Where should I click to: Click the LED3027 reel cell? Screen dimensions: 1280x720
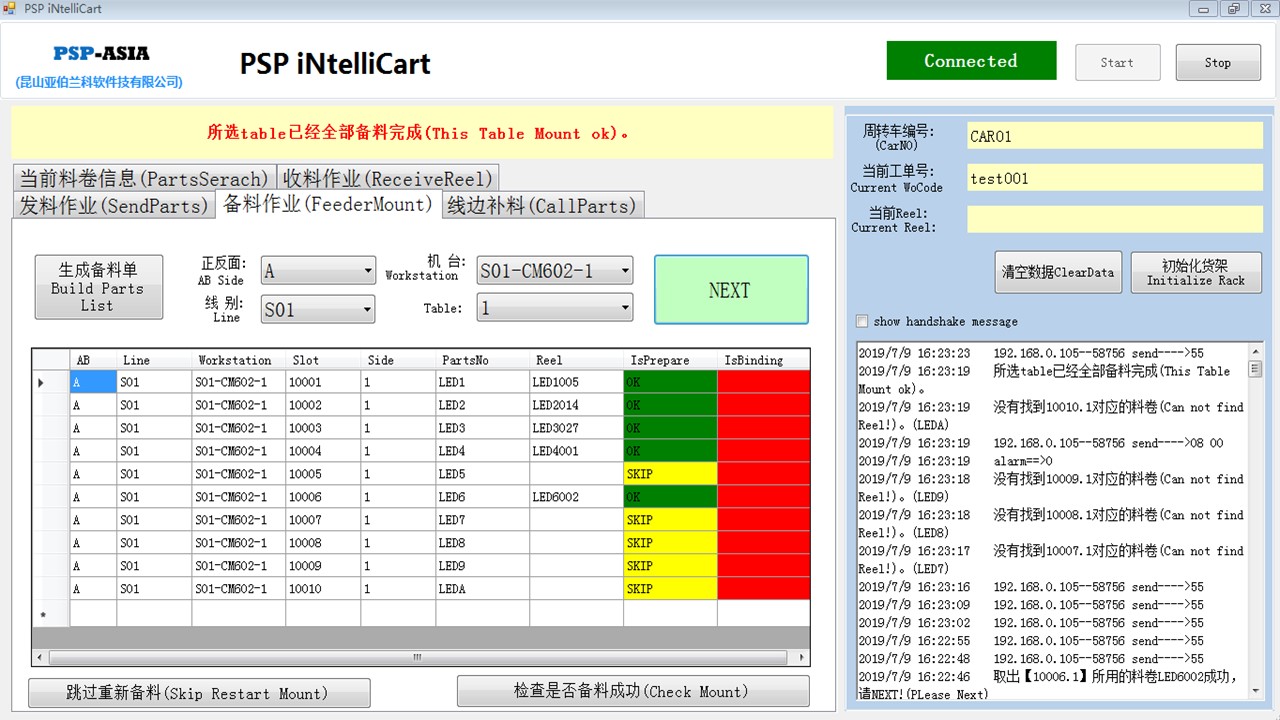pyautogui.click(x=576, y=428)
